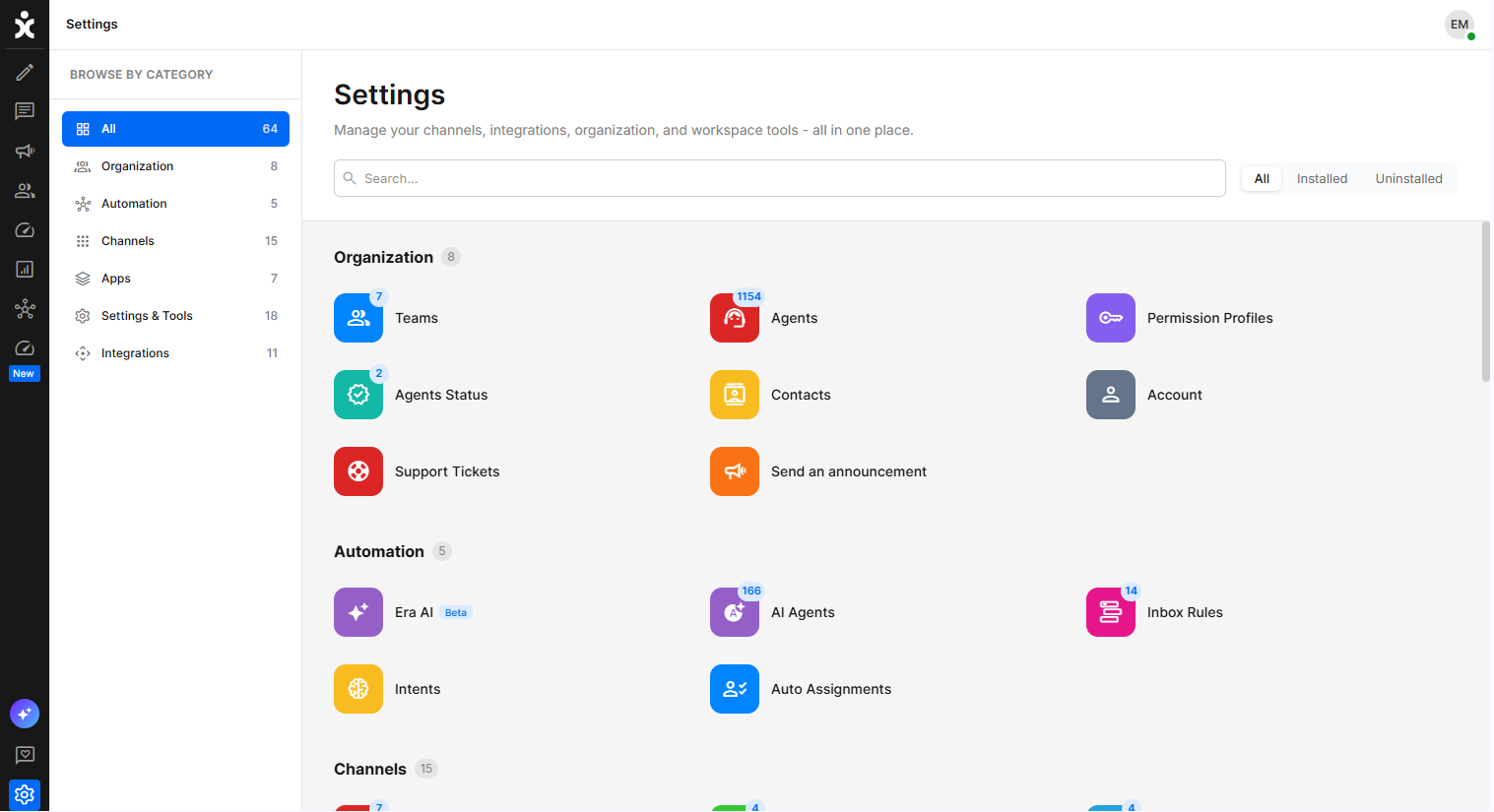Viewport: 1494px width, 812px height.
Task: Open the Era AI sparkle icon
Action: 358,612
